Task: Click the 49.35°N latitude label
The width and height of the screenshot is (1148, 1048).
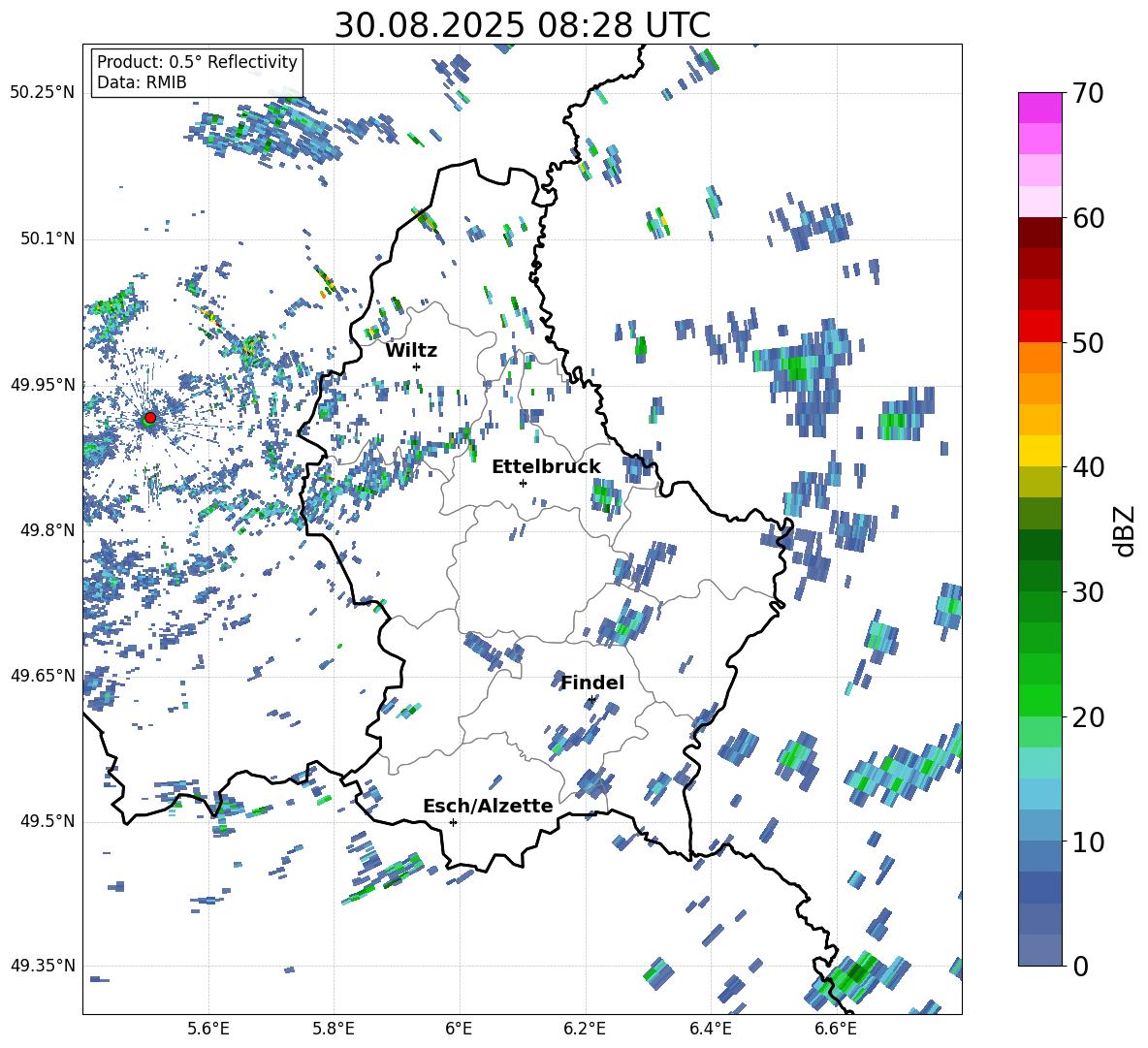Action: (42, 966)
